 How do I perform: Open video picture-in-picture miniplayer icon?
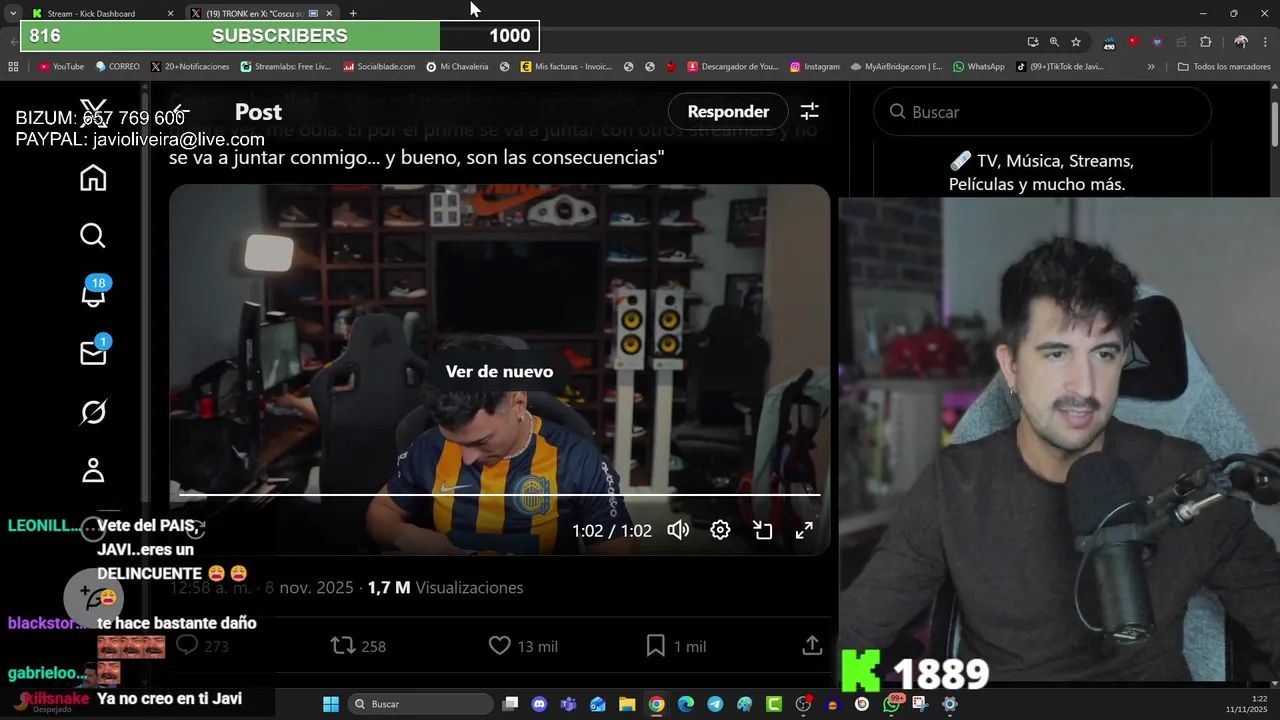763,530
